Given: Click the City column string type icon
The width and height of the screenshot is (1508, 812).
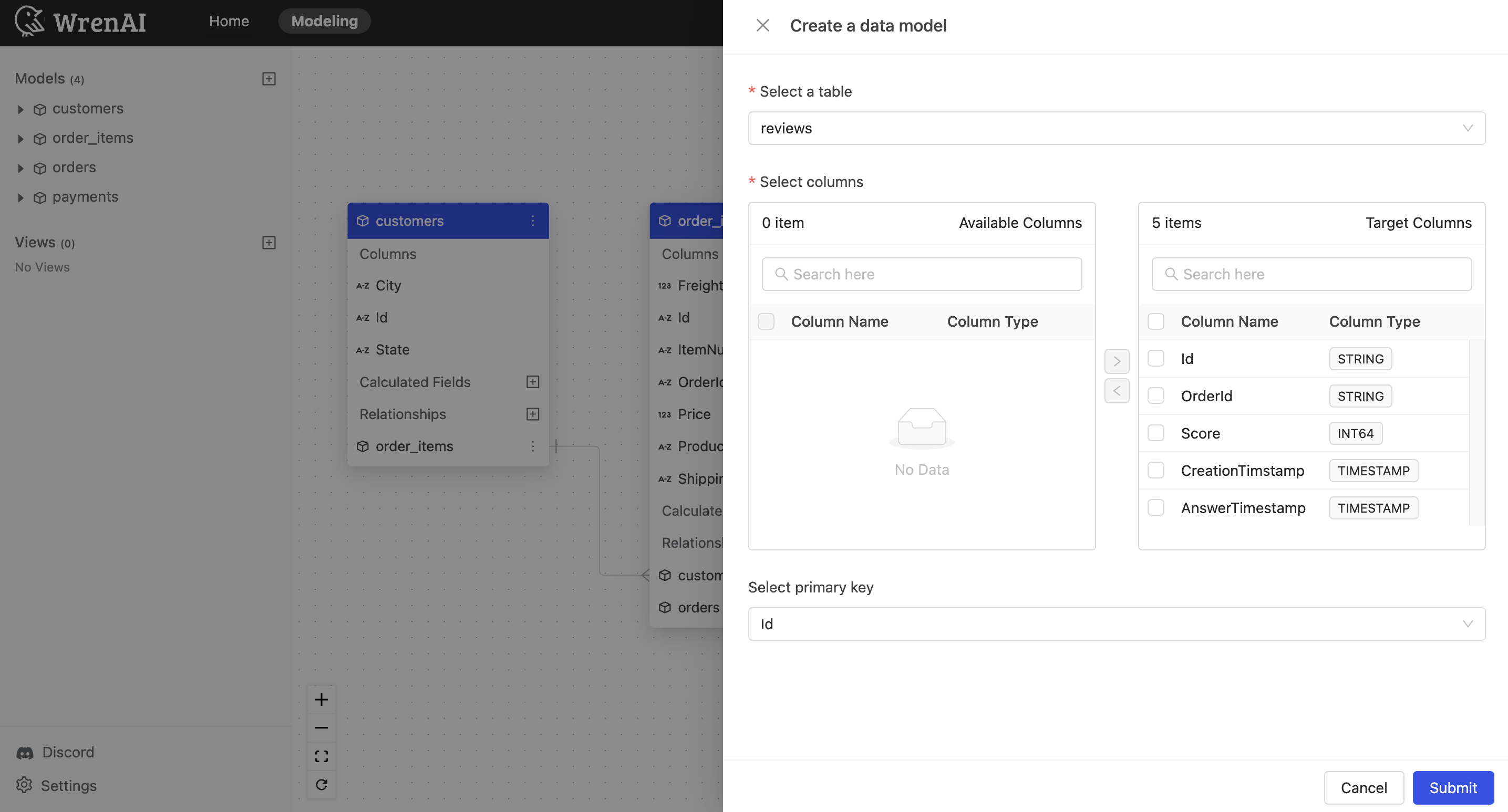Looking at the screenshot, I should pyautogui.click(x=363, y=286).
